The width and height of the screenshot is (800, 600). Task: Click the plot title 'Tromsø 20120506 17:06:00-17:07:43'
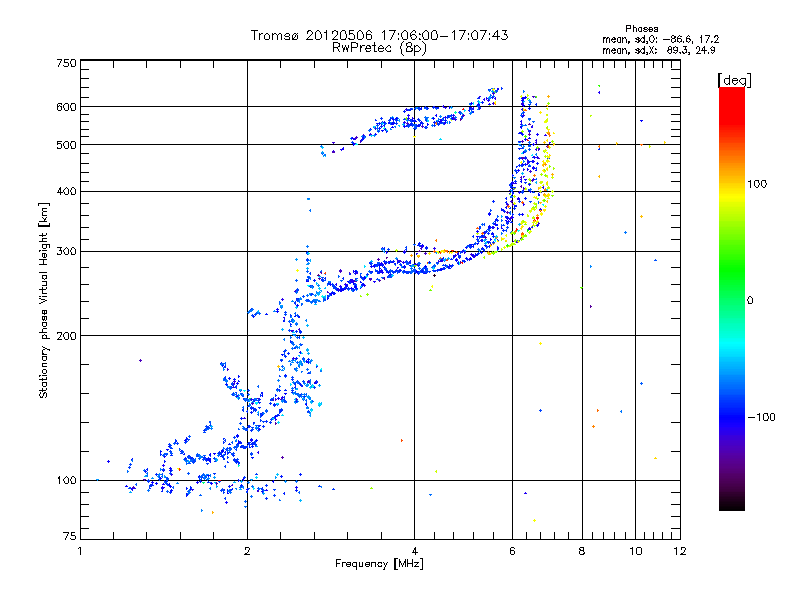[379, 35]
